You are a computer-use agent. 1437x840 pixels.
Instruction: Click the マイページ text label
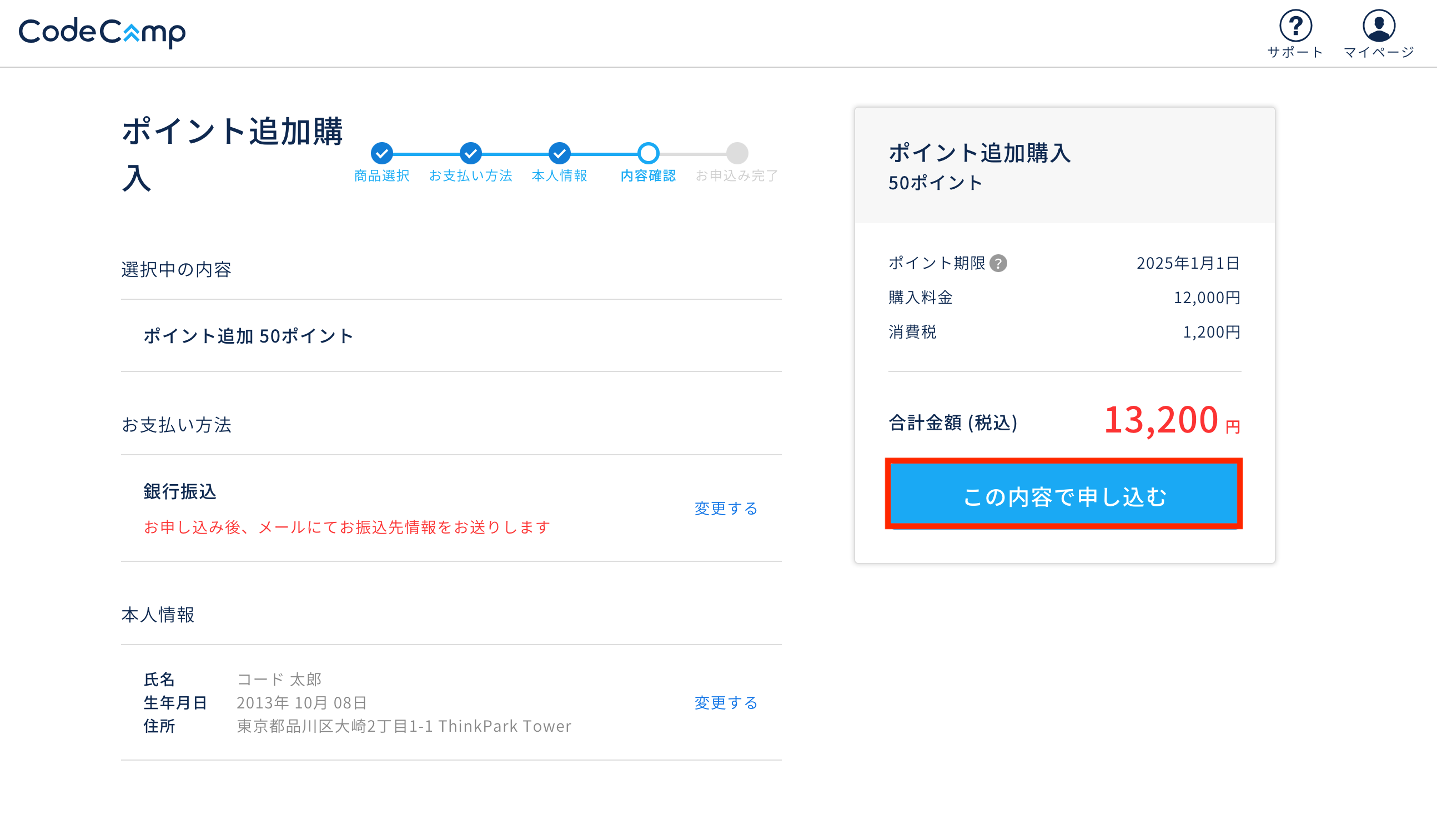(1379, 52)
